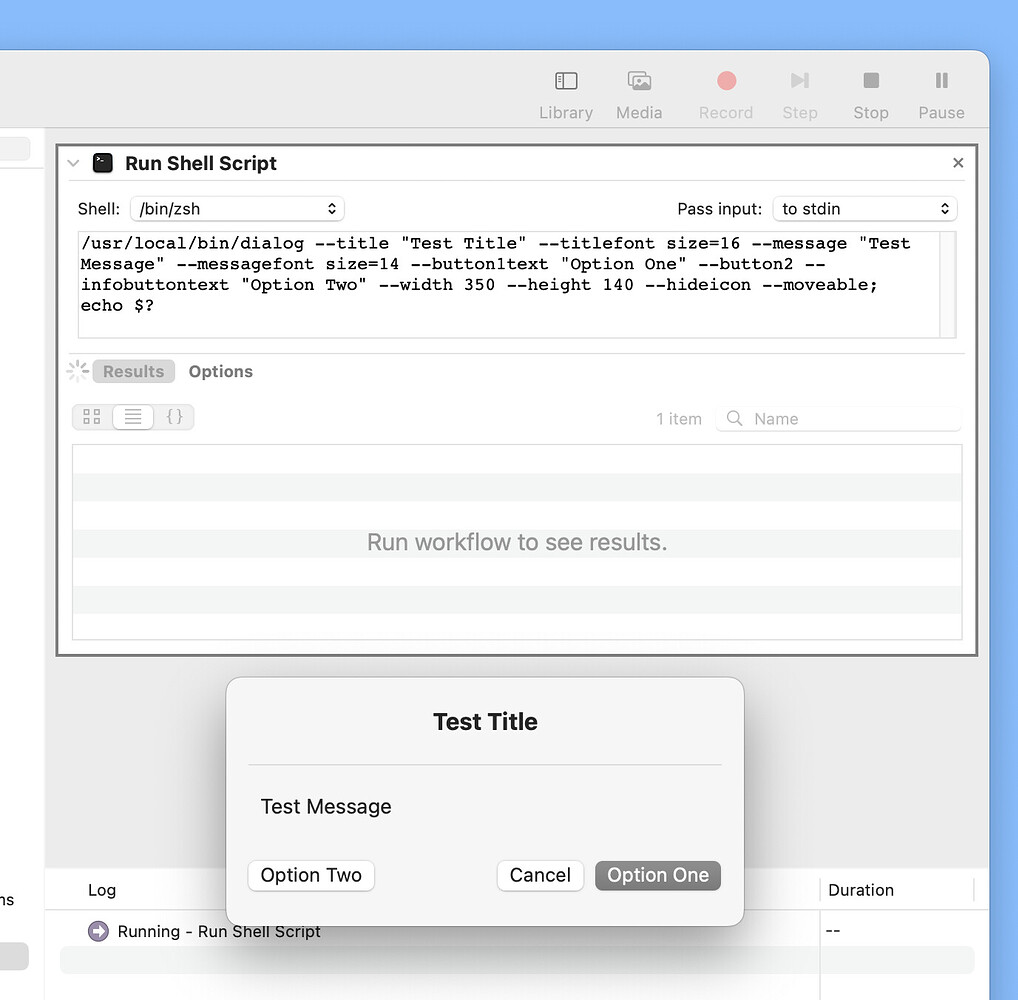Select the Running - Run Shell Script log entry
Screen dimensions: 1018x1000
point(220,931)
